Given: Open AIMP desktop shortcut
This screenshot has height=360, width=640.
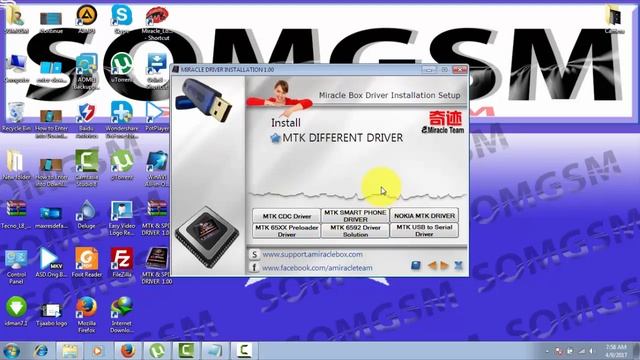Looking at the screenshot, I should (87, 19).
